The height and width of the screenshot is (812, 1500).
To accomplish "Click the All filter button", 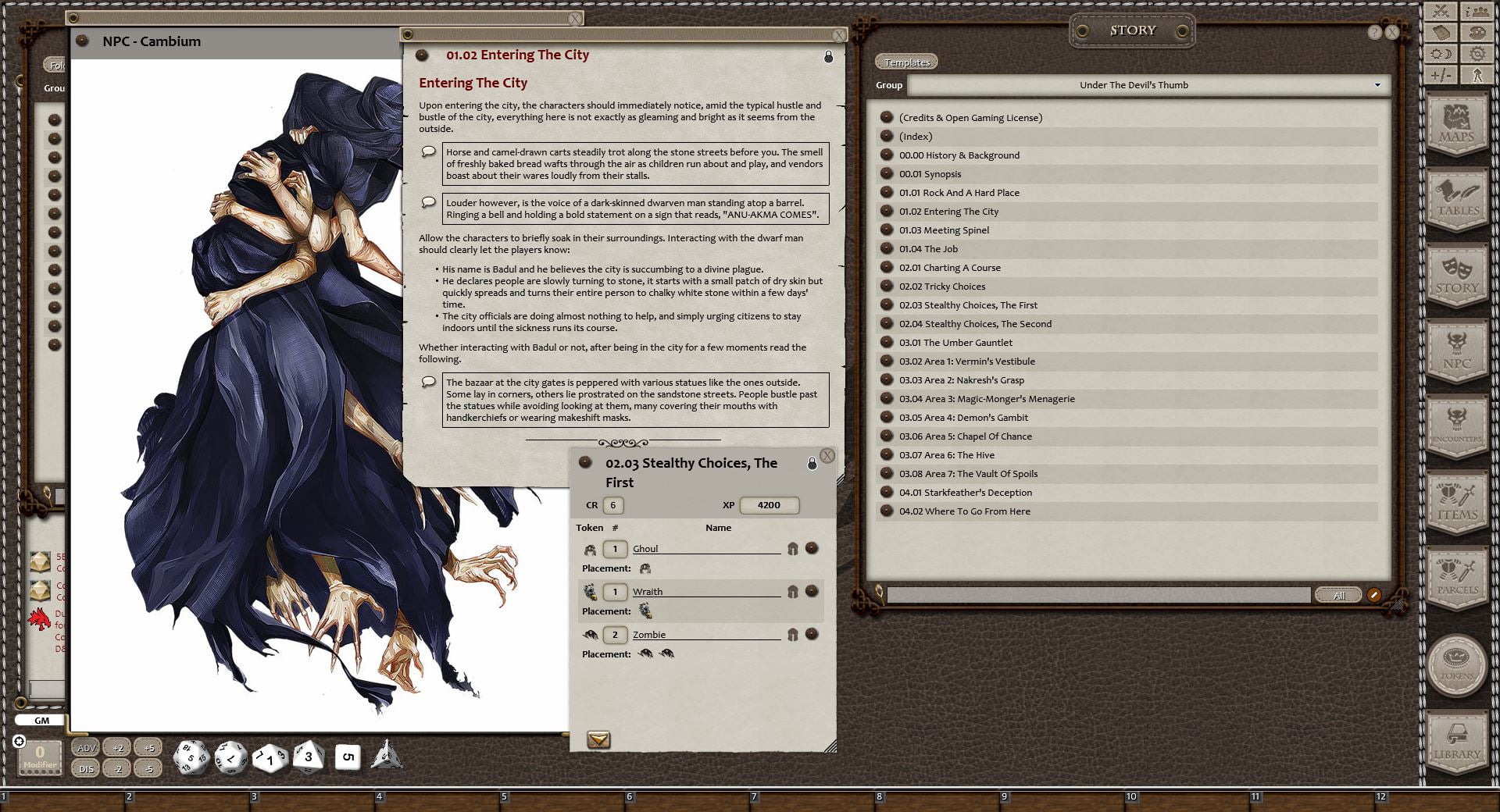I will click(x=1338, y=595).
